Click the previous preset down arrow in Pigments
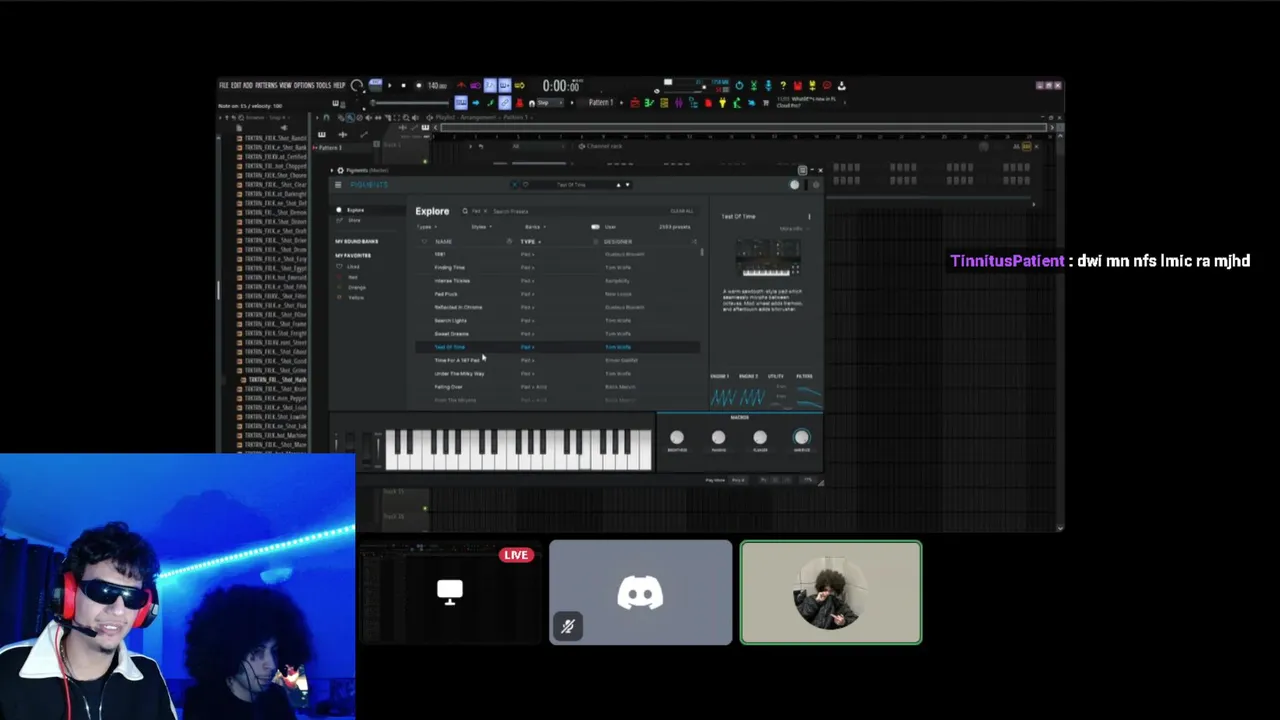This screenshot has height=720, width=1280. click(627, 185)
